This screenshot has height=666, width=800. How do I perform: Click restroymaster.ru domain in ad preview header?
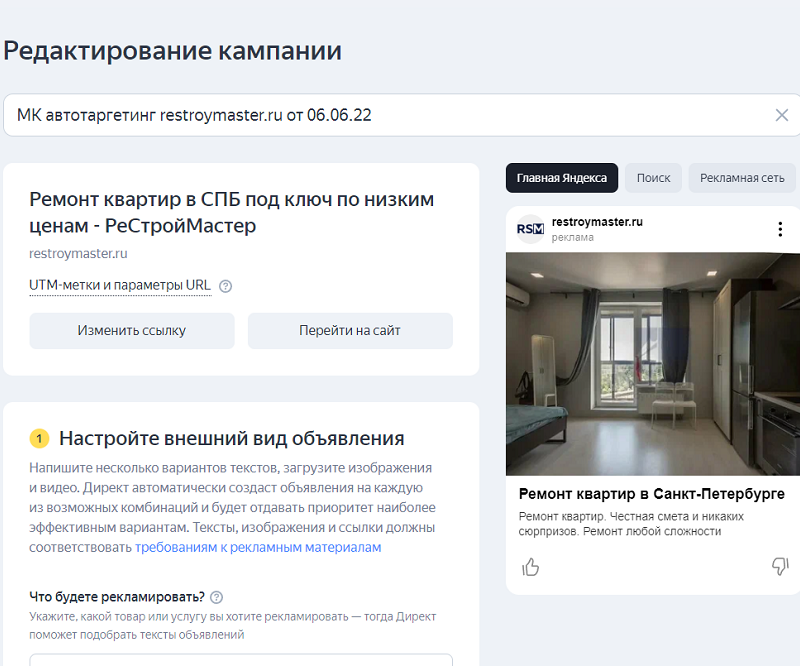[597, 222]
